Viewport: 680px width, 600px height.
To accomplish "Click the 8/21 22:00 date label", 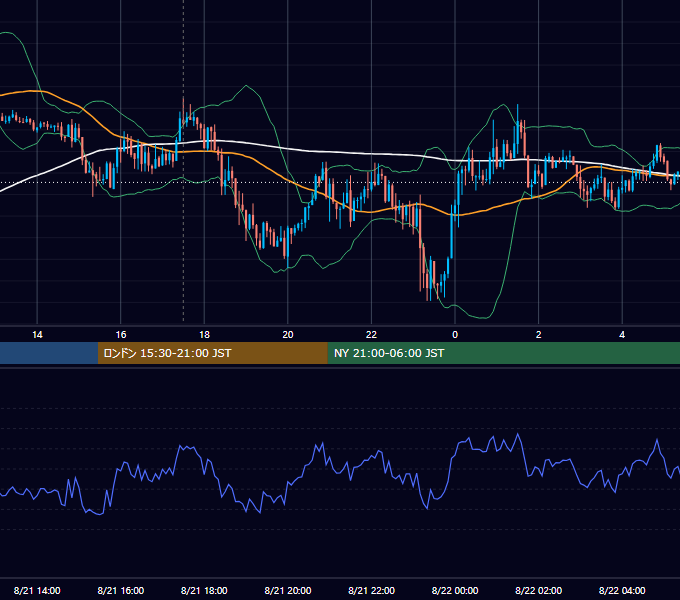I will point(372,590).
